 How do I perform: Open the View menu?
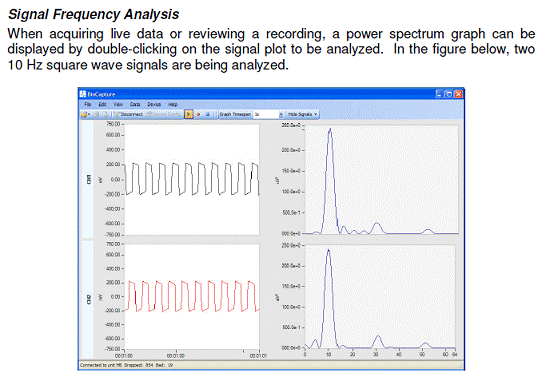pos(118,104)
